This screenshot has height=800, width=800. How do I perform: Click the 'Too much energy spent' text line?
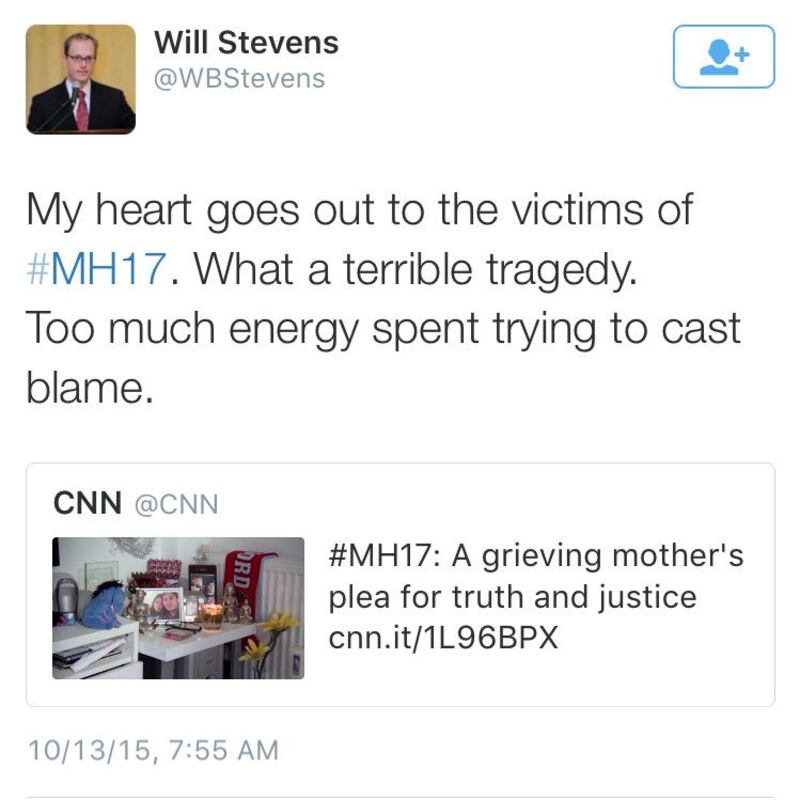(383, 329)
